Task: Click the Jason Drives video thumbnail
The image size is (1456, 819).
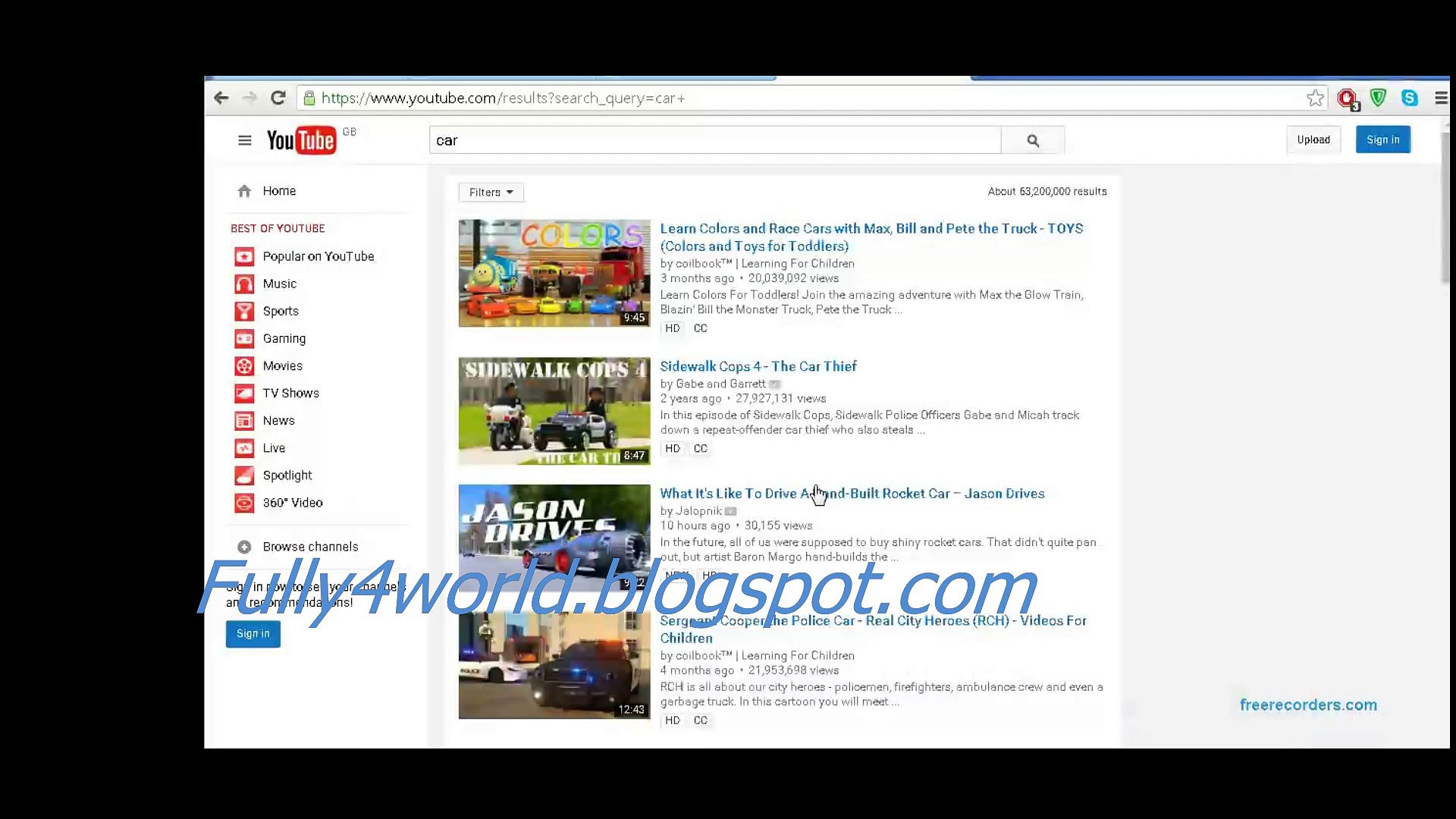Action: (x=553, y=538)
